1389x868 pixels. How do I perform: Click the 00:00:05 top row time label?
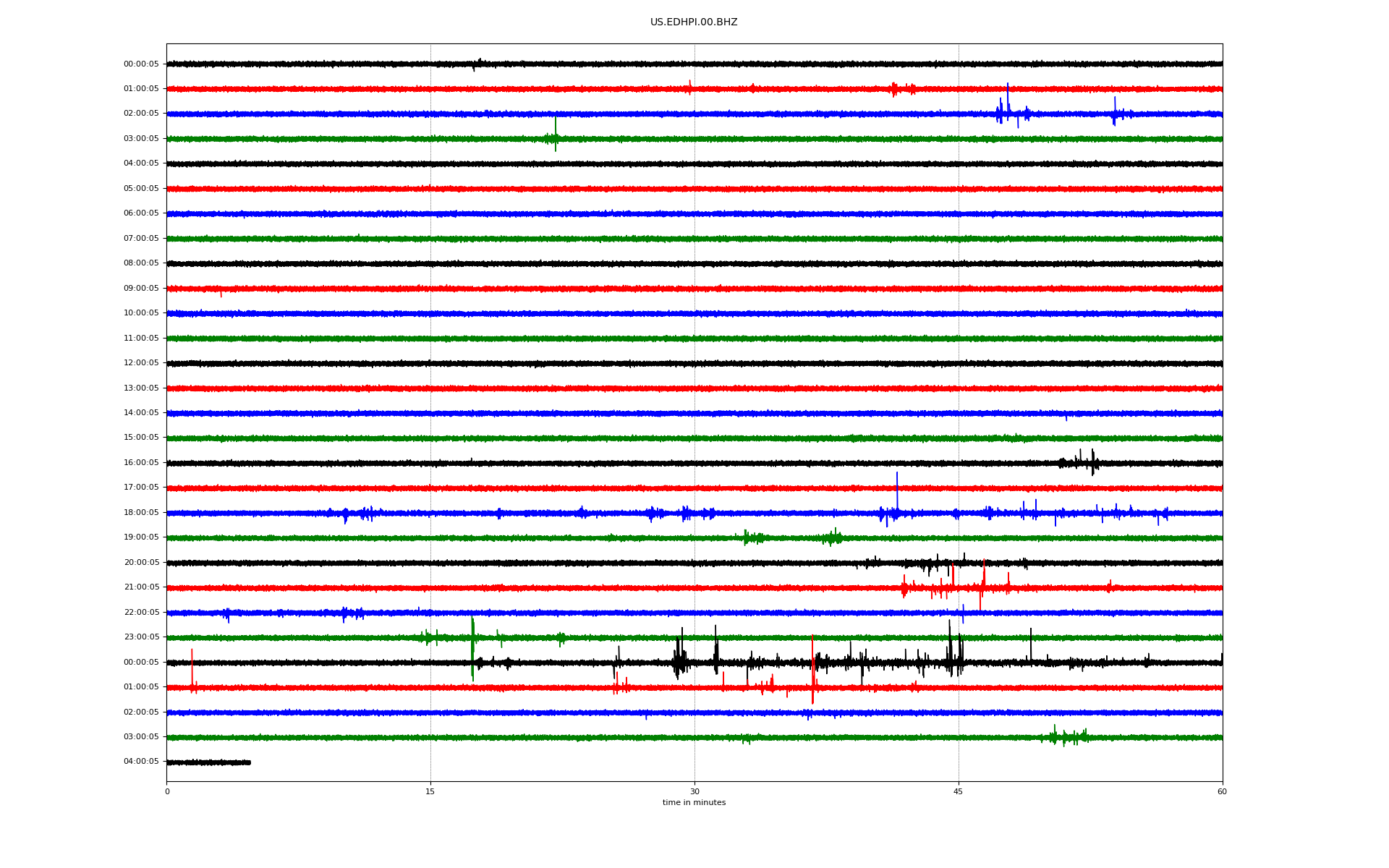(x=141, y=64)
